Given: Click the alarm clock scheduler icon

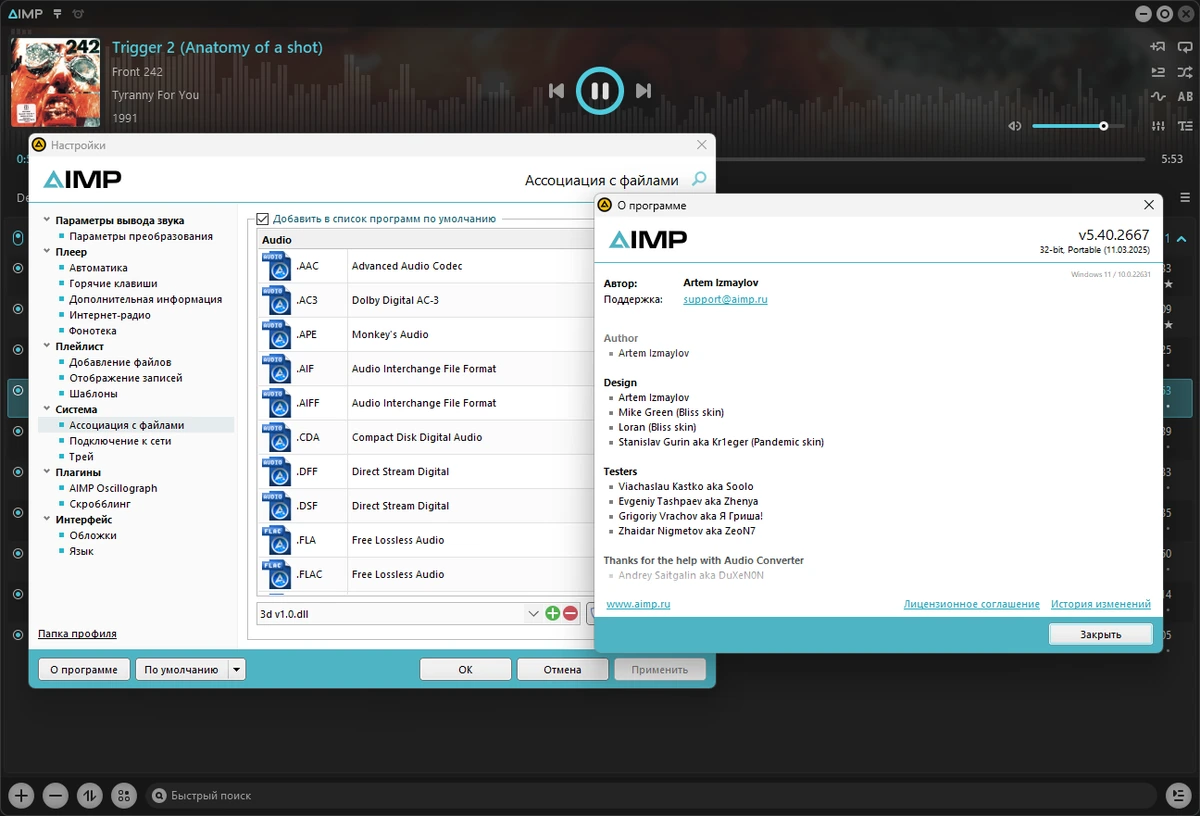Looking at the screenshot, I should (79, 14).
